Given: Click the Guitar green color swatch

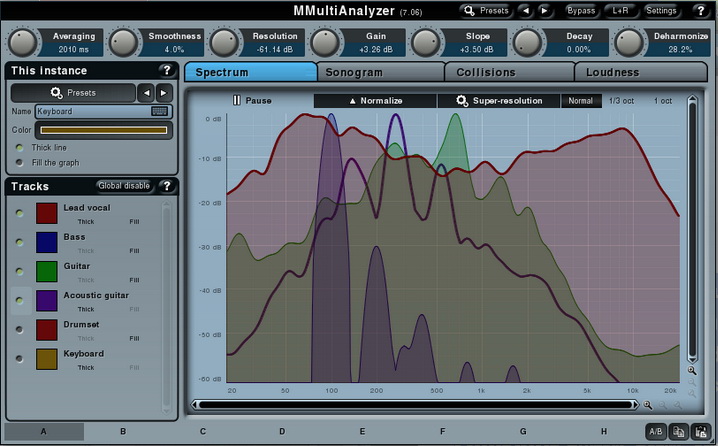Looking at the screenshot, I should (47, 272).
